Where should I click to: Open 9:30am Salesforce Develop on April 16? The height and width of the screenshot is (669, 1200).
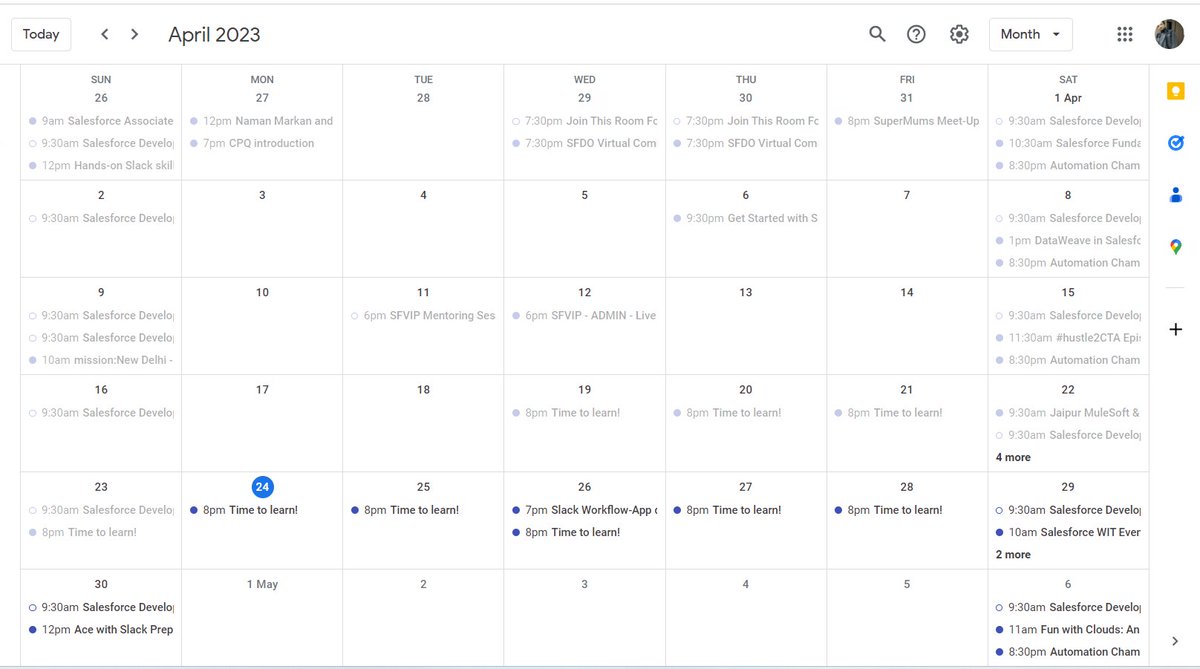pos(101,412)
